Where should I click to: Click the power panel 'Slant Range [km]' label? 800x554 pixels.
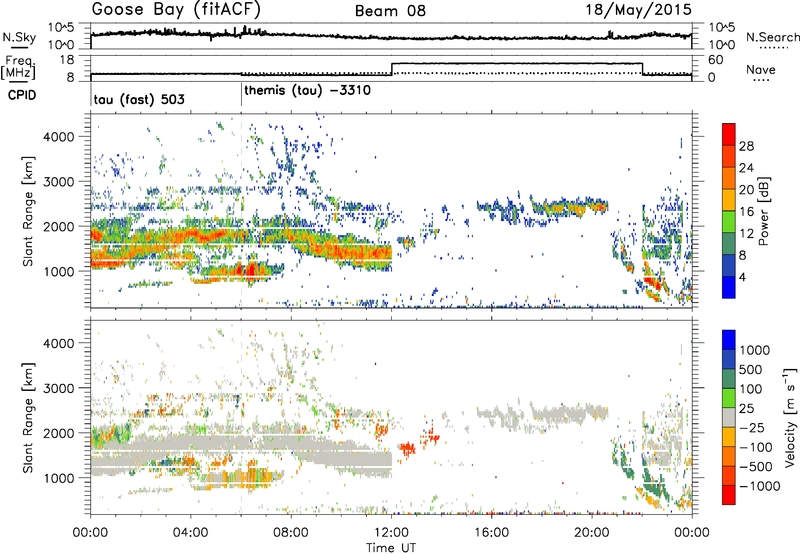point(28,211)
